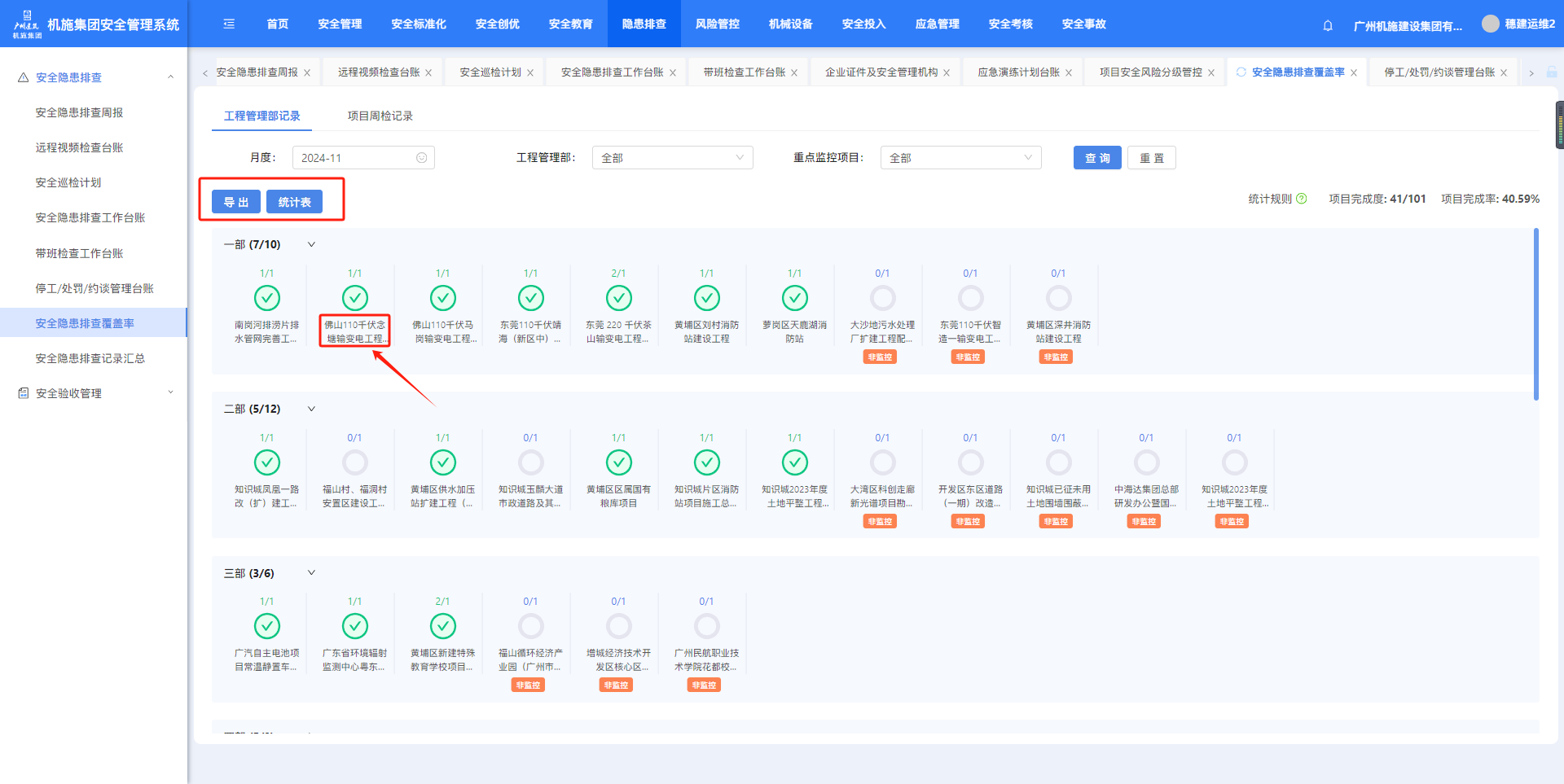This screenshot has height=784, width=1564.
Task: Click unchecked circle for 福山村、福洞村安置区
Action: click(354, 463)
